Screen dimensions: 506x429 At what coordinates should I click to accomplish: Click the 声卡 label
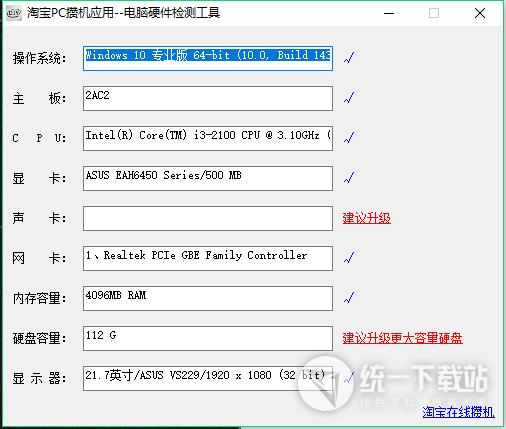(x=40, y=218)
